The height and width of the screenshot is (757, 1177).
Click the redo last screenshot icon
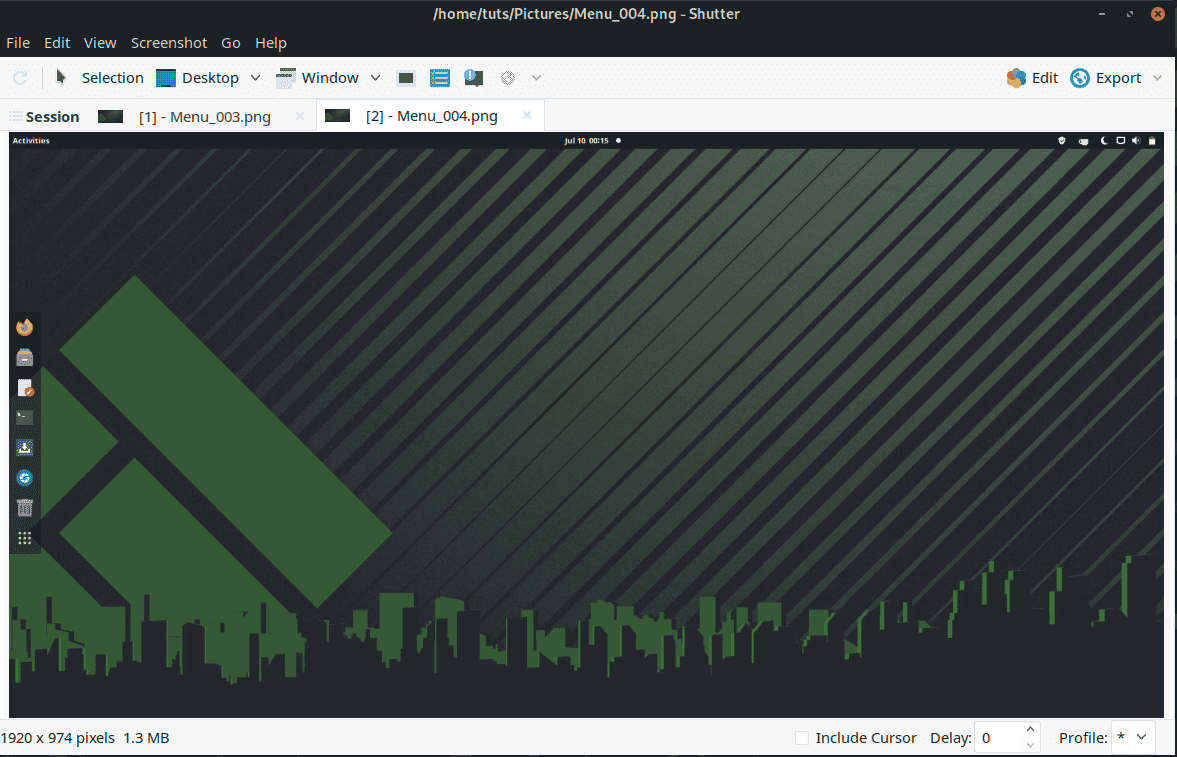[x=20, y=78]
